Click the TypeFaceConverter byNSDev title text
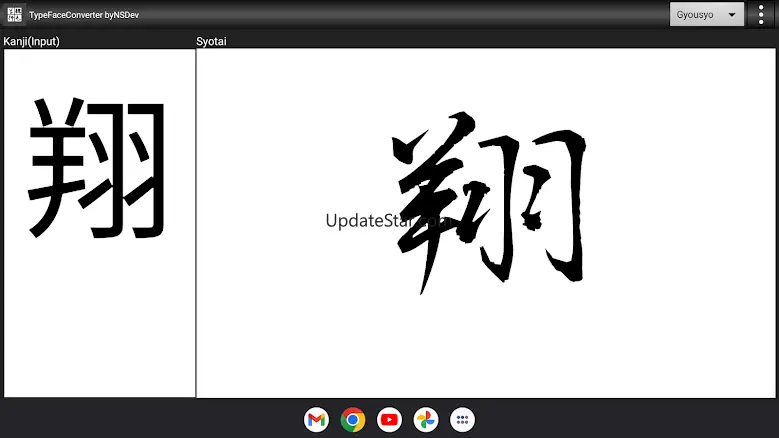The height and width of the screenshot is (438, 779). (x=84, y=15)
